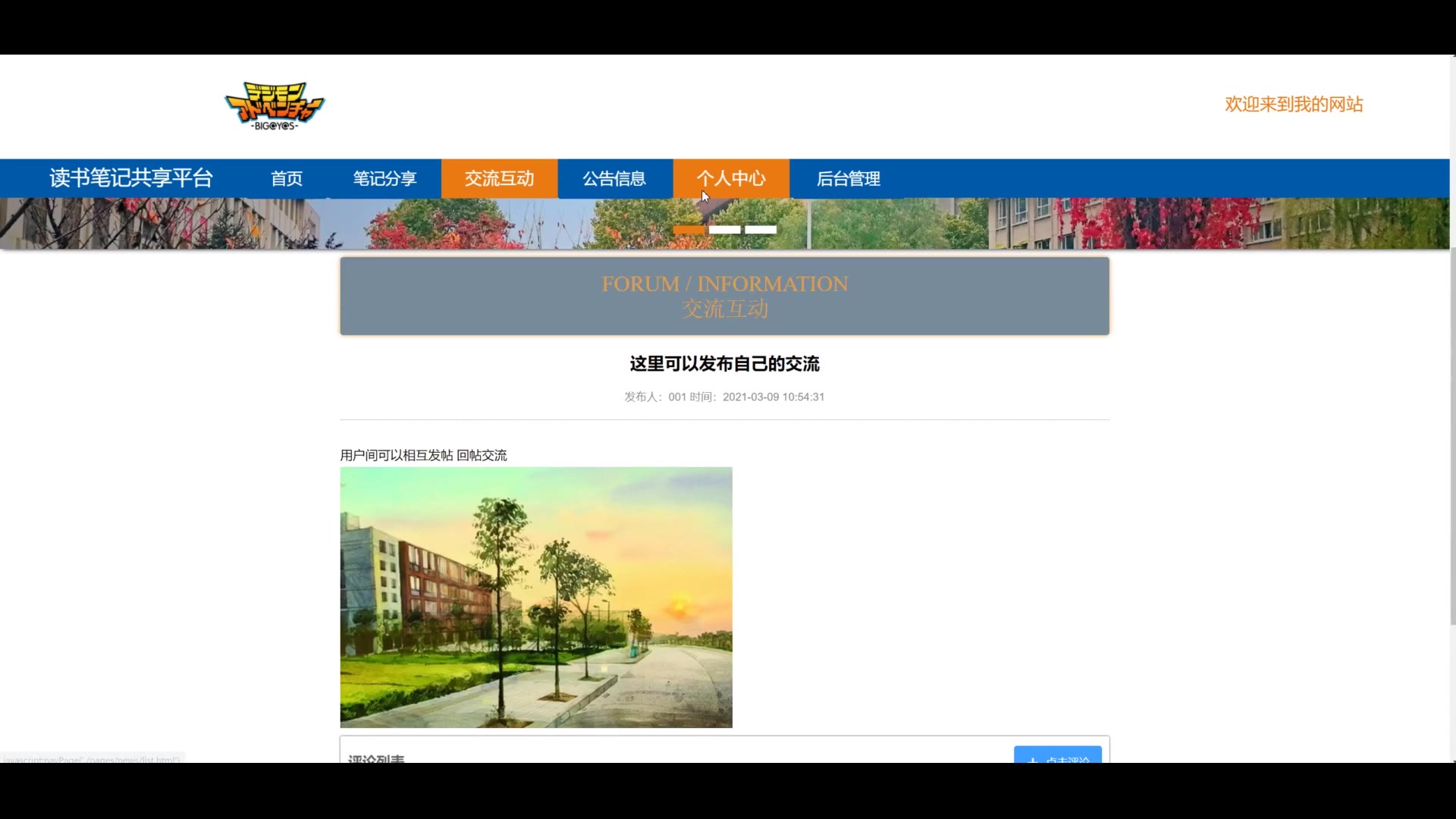
Task: Click the 读书笔记共享平台 site title
Action: 131,178
